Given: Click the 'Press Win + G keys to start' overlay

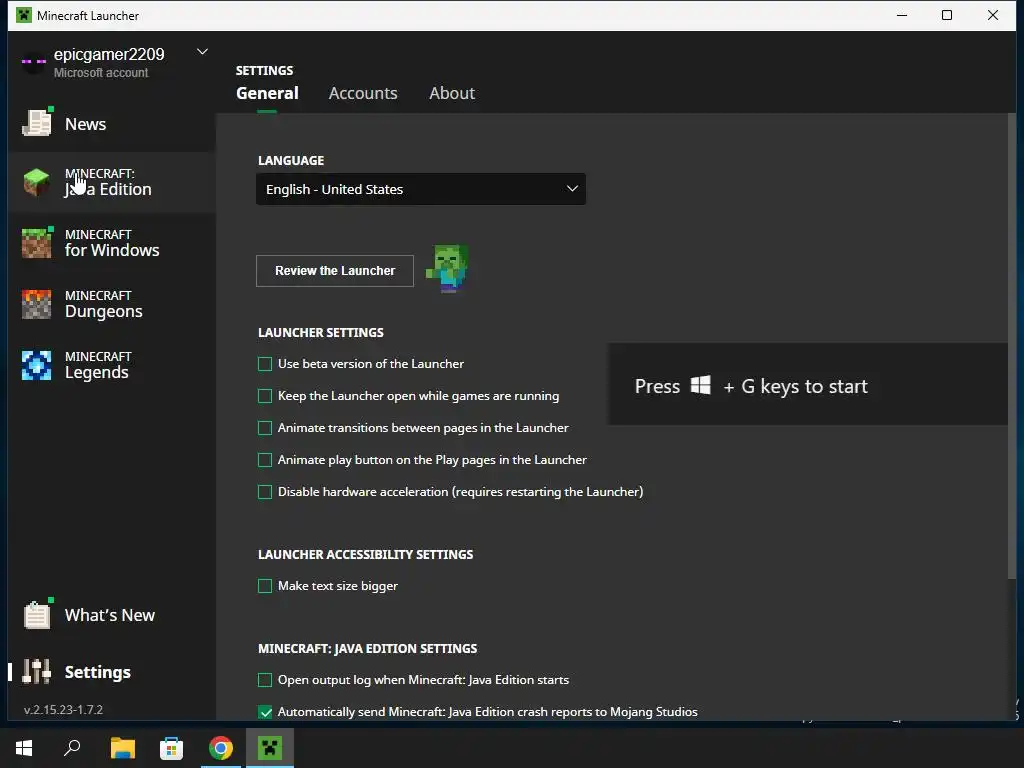Looking at the screenshot, I should coord(808,385).
